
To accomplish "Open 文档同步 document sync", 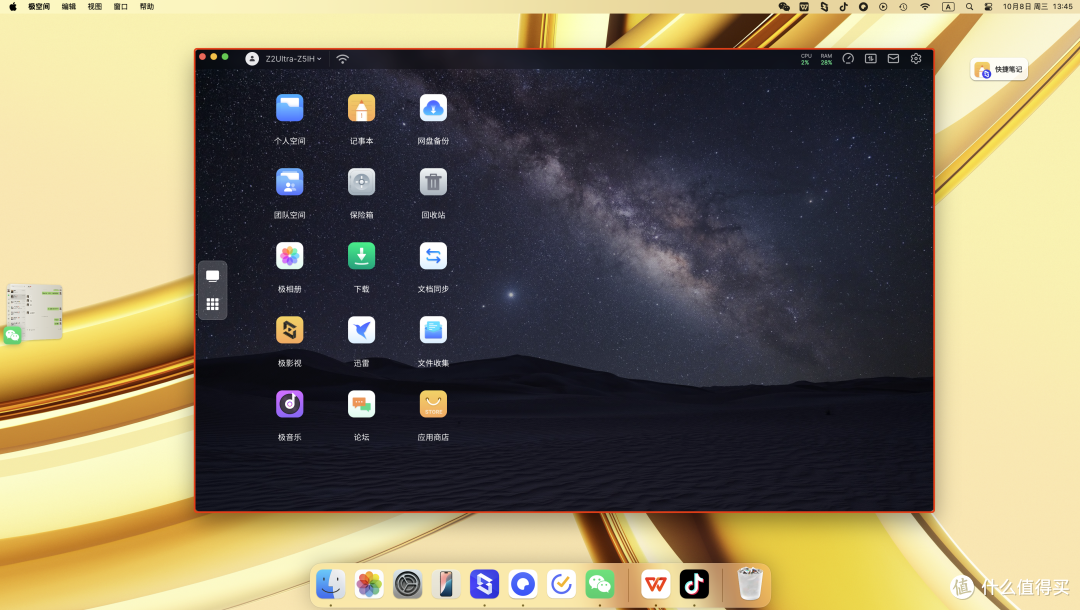I will coord(433,256).
